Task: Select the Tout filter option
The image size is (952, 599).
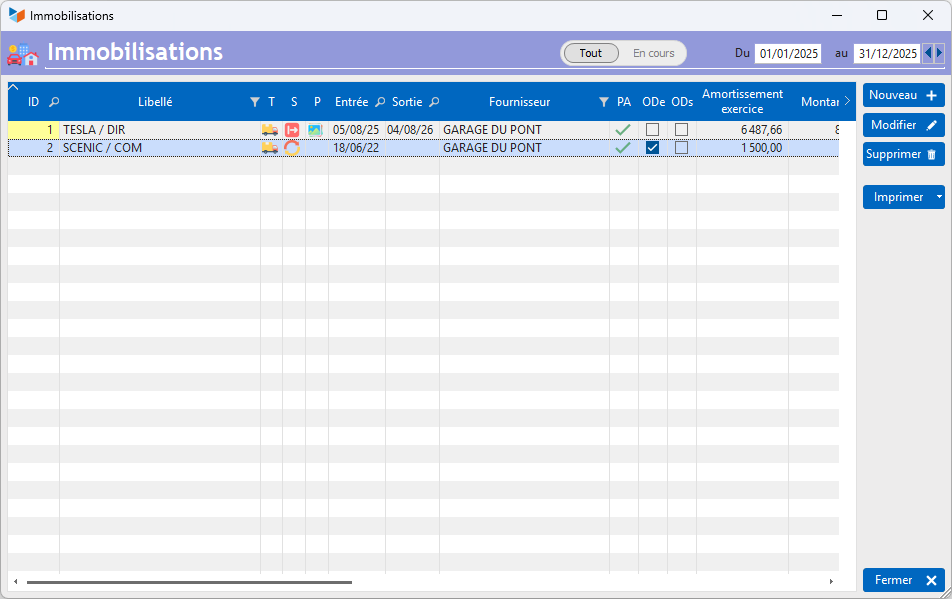Action: click(591, 53)
